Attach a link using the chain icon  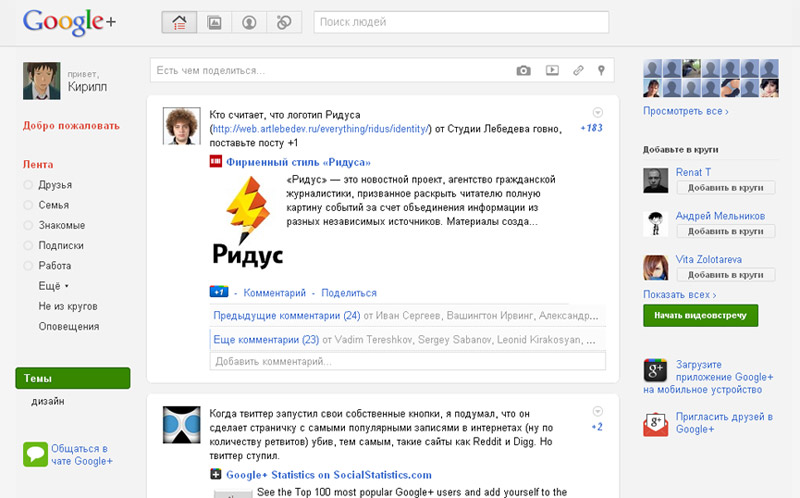point(578,70)
